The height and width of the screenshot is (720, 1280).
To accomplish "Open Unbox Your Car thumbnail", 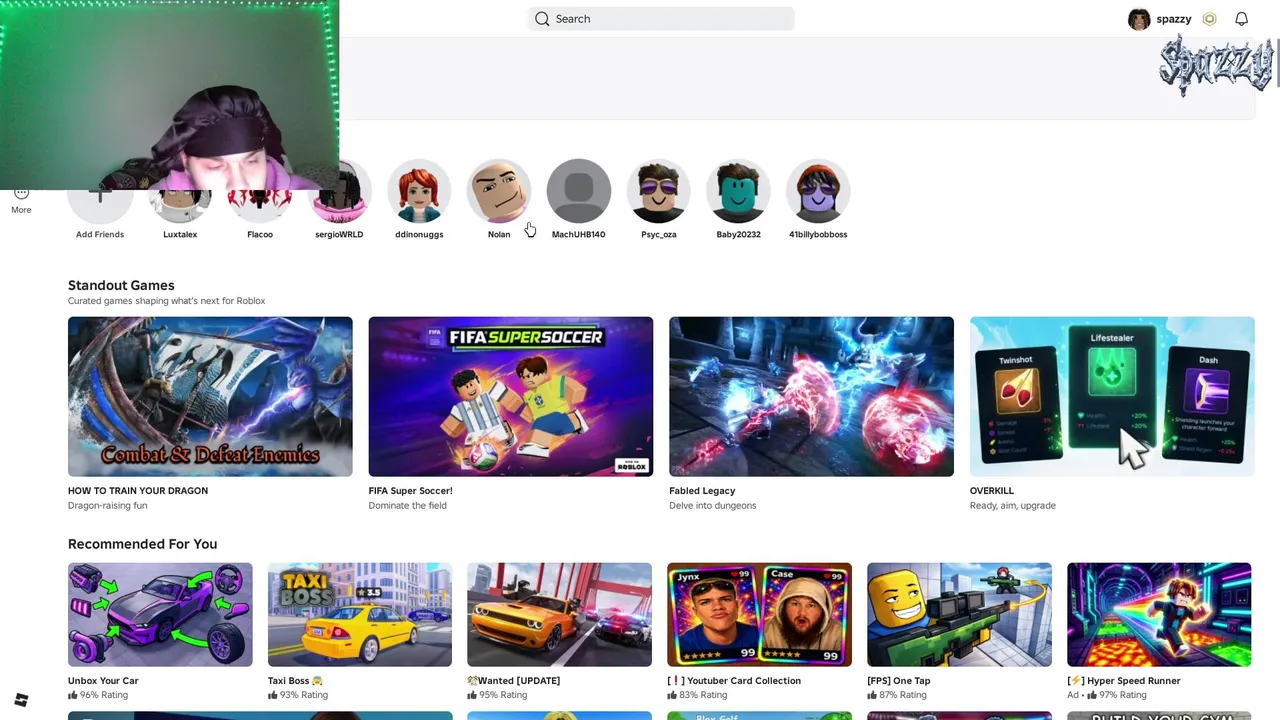I will coord(160,614).
